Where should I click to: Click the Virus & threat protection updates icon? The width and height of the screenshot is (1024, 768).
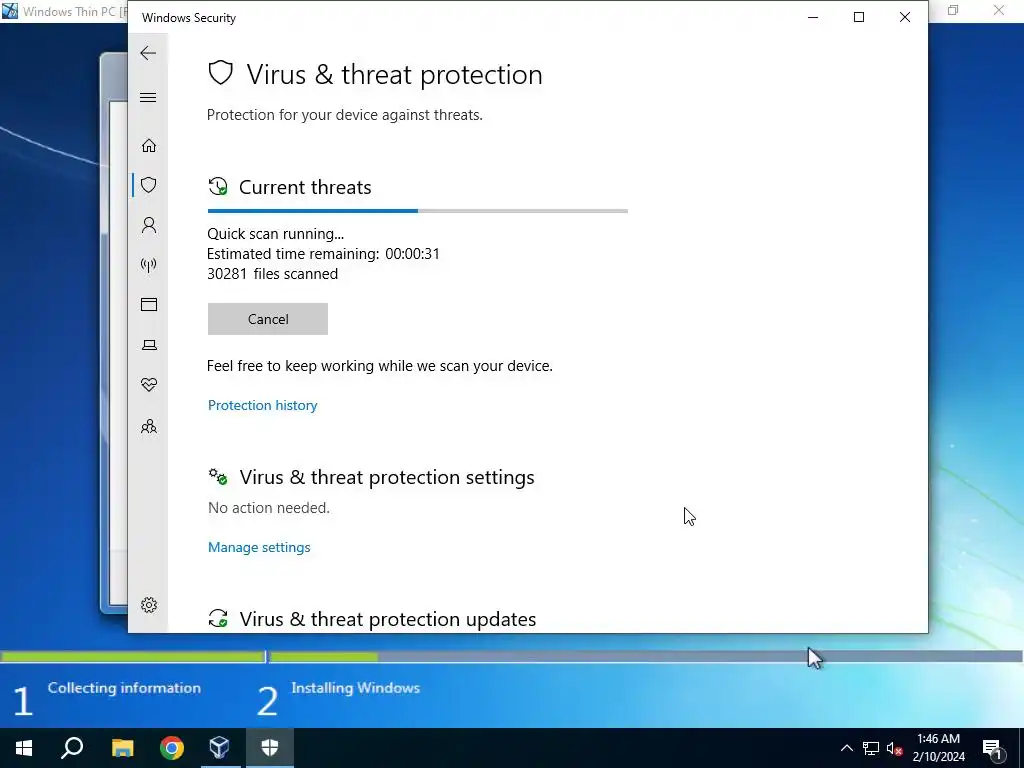(218, 618)
